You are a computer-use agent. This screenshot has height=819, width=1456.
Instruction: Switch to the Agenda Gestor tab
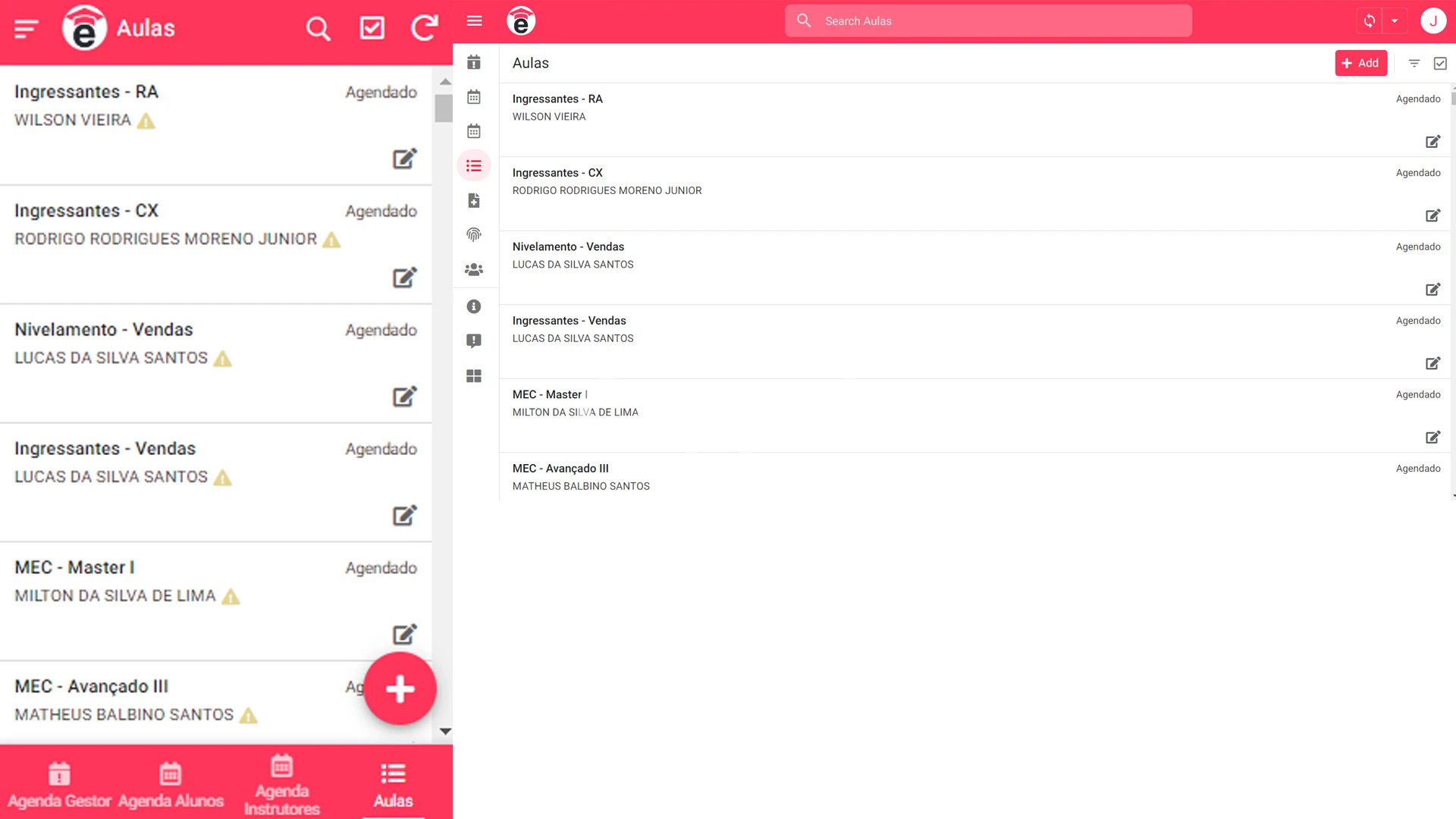click(x=59, y=785)
